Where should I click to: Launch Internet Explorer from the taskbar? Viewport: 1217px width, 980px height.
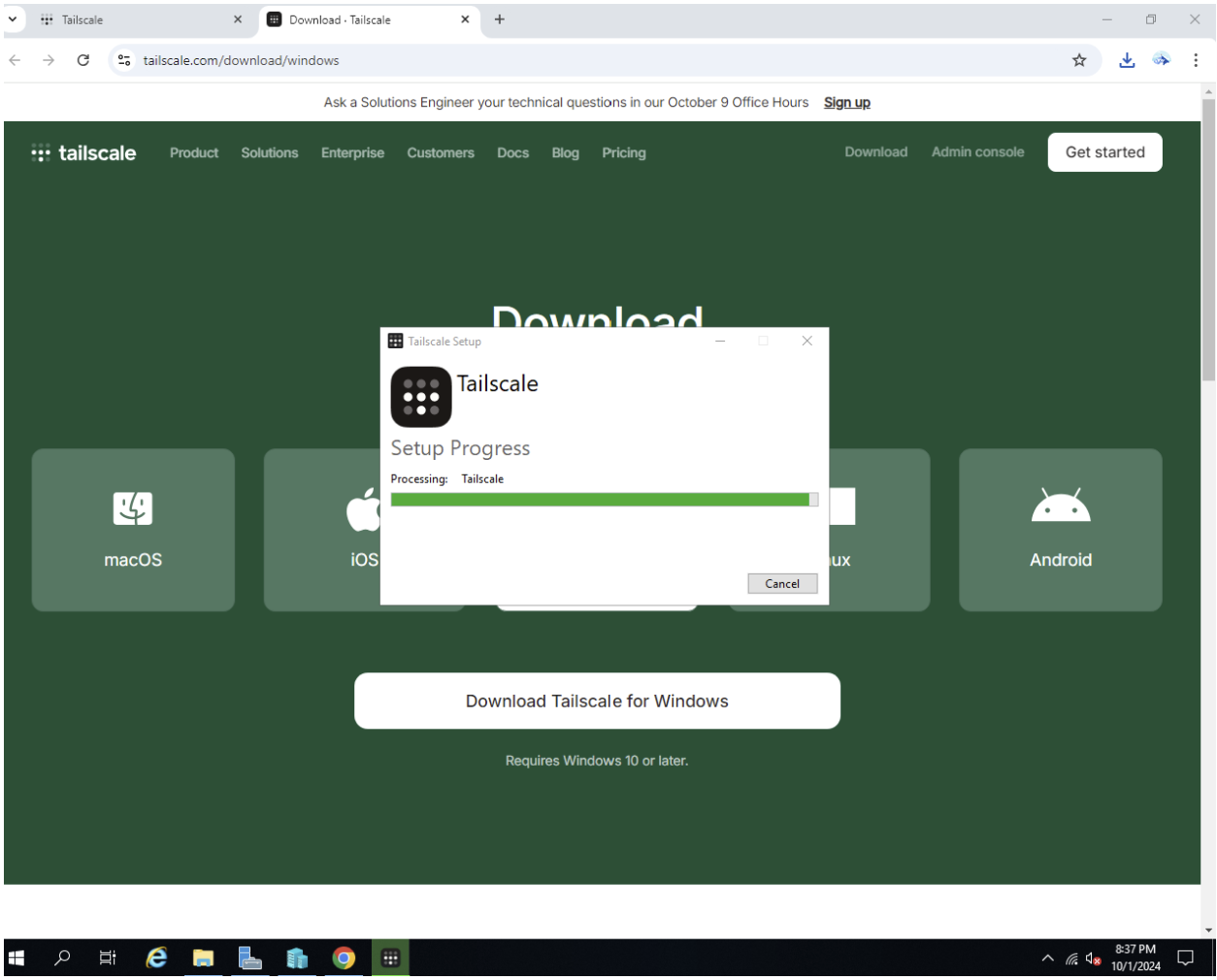tap(156, 959)
